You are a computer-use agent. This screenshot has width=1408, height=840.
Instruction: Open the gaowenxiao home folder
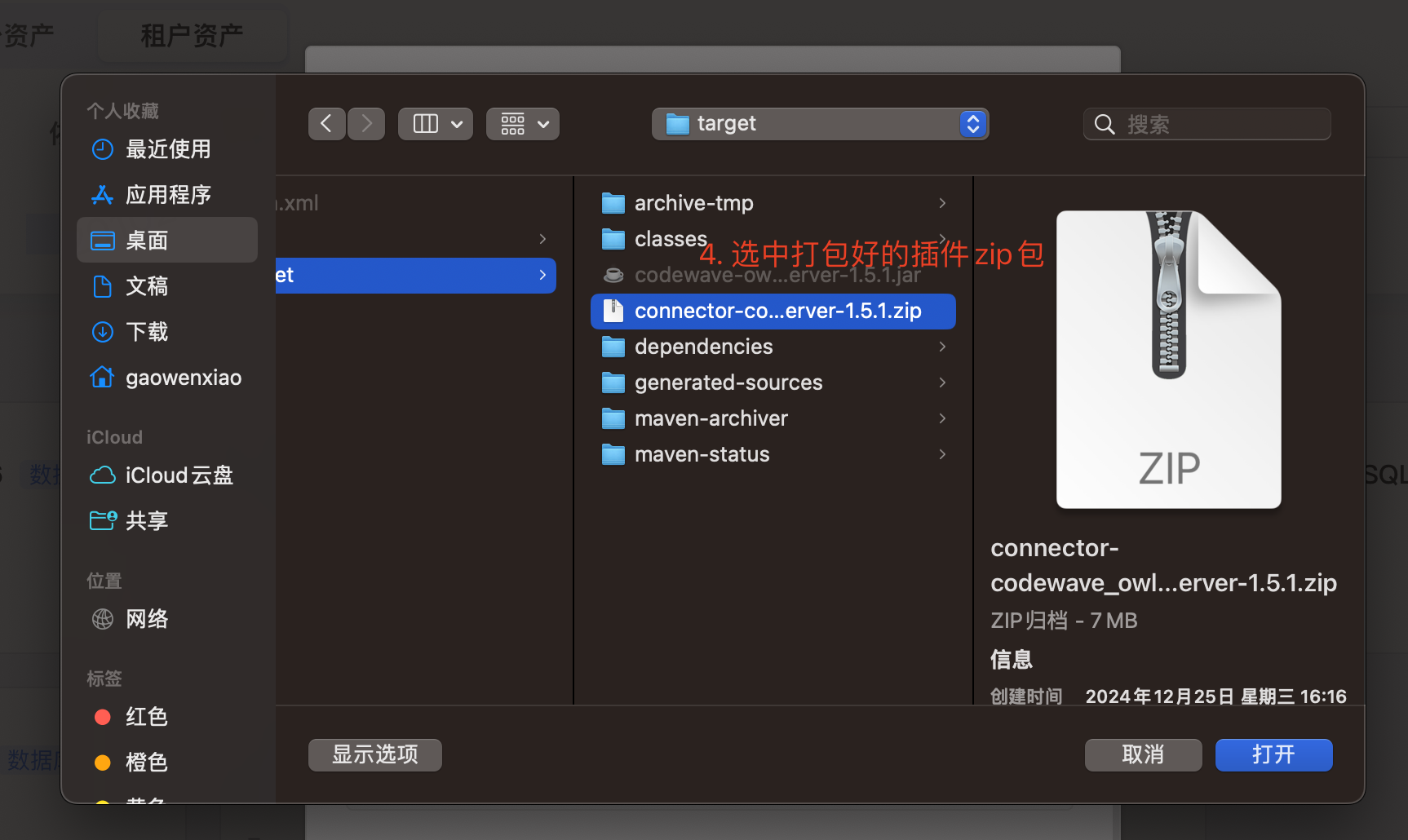pos(167,378)
